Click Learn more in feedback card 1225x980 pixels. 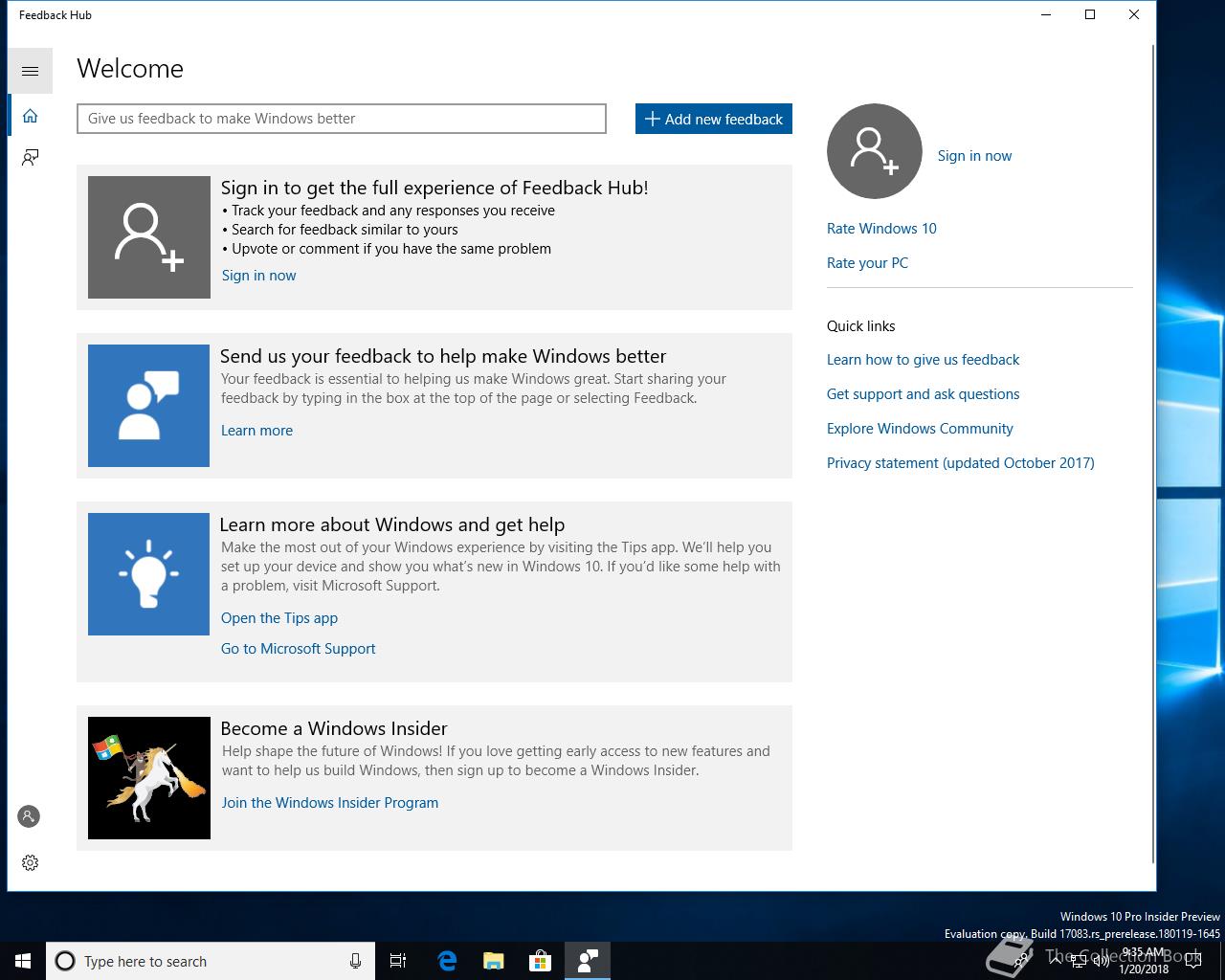(x=256, y=431)
